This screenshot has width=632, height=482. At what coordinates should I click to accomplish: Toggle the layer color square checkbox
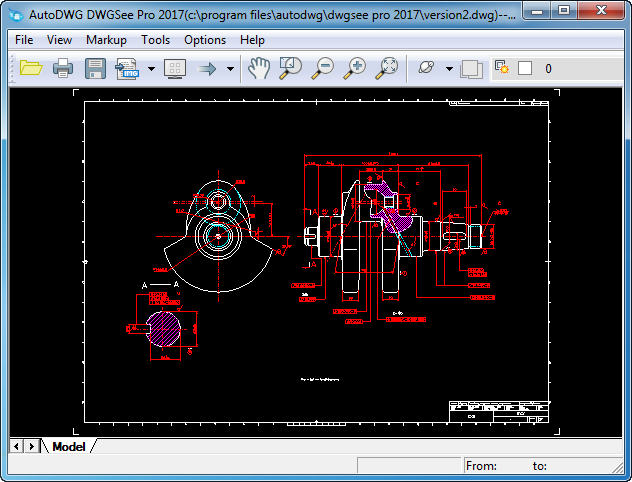click(x=525, y=69)
